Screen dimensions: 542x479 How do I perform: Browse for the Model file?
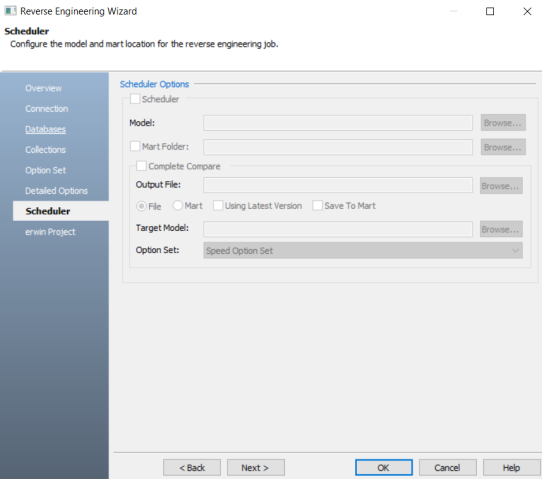pyautogui.click(x=503, y=123)
